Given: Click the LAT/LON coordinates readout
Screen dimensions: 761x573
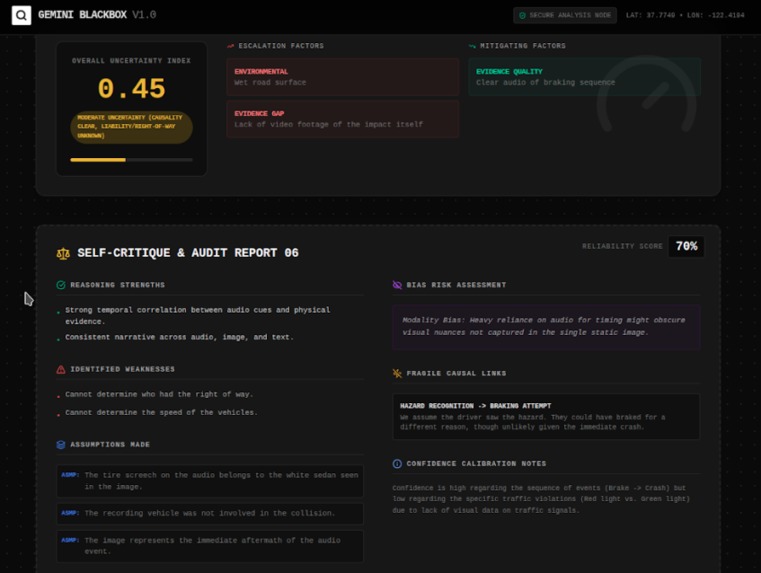Looking at the screenshot, I should pyautogui.click(x=685, y=16).
